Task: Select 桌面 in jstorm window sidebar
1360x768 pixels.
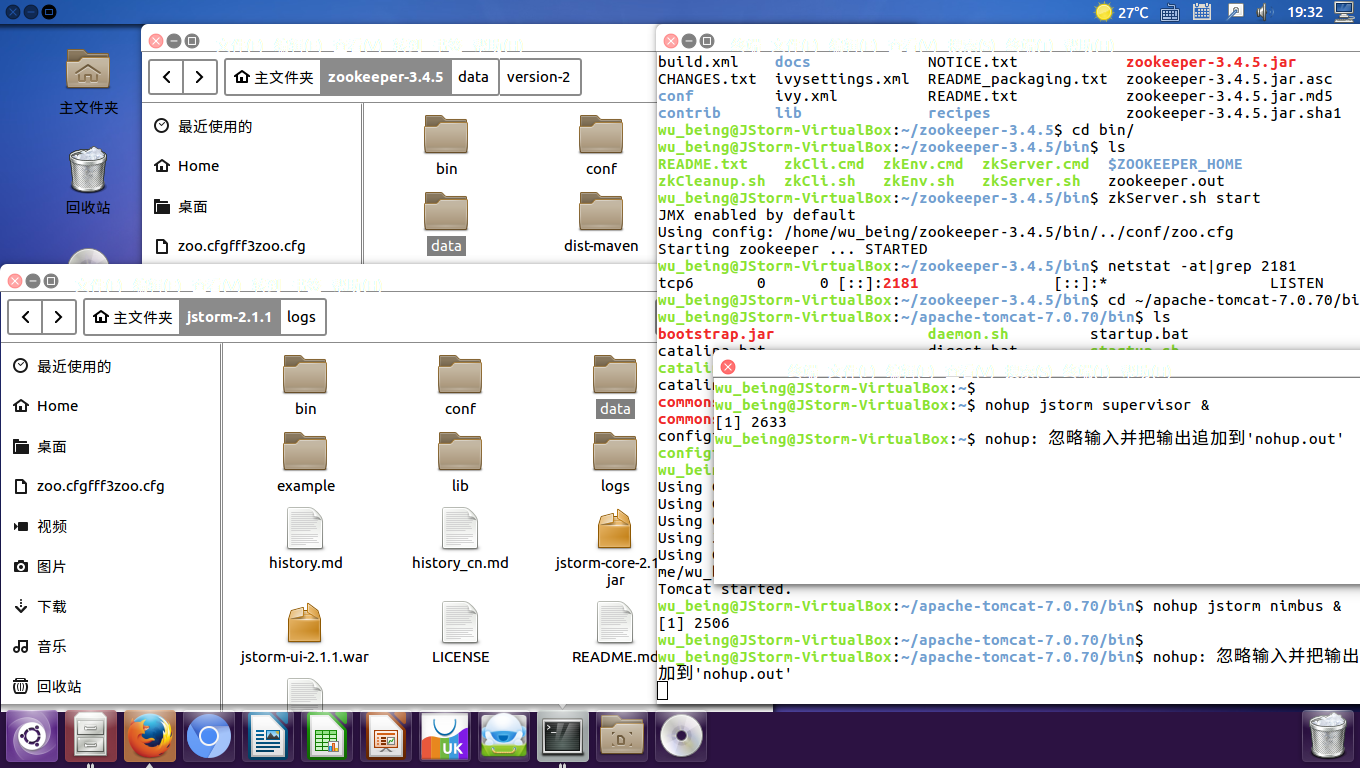Action: [110, 446]
